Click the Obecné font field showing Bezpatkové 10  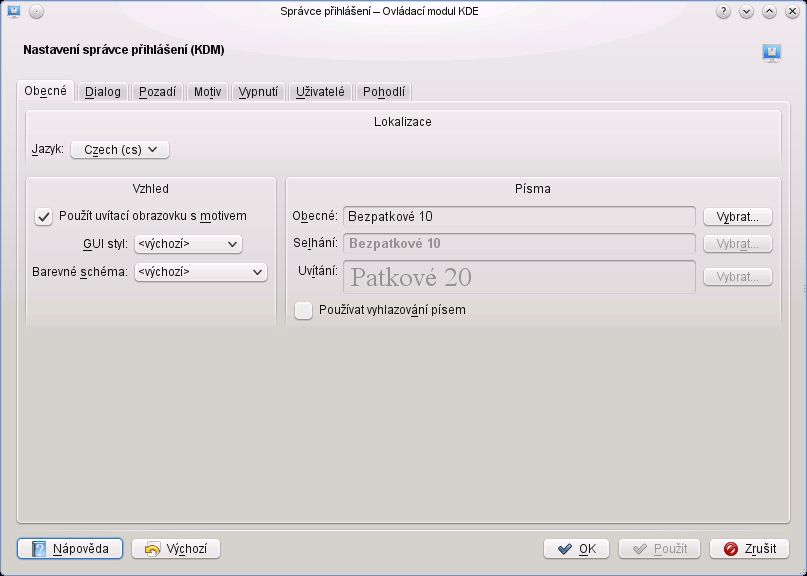click(519, 217)
